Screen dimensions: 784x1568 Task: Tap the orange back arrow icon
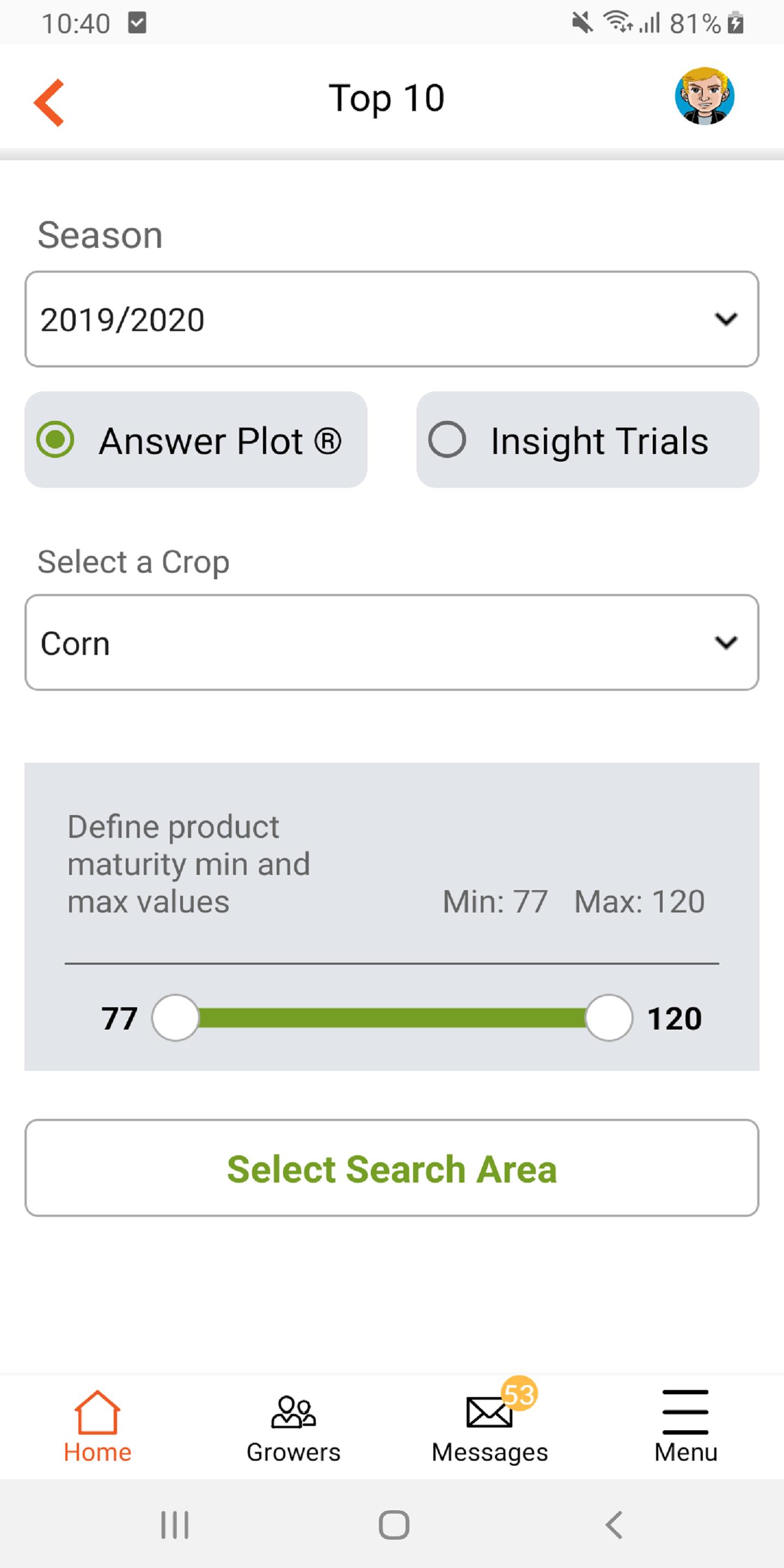pos(48,102)
